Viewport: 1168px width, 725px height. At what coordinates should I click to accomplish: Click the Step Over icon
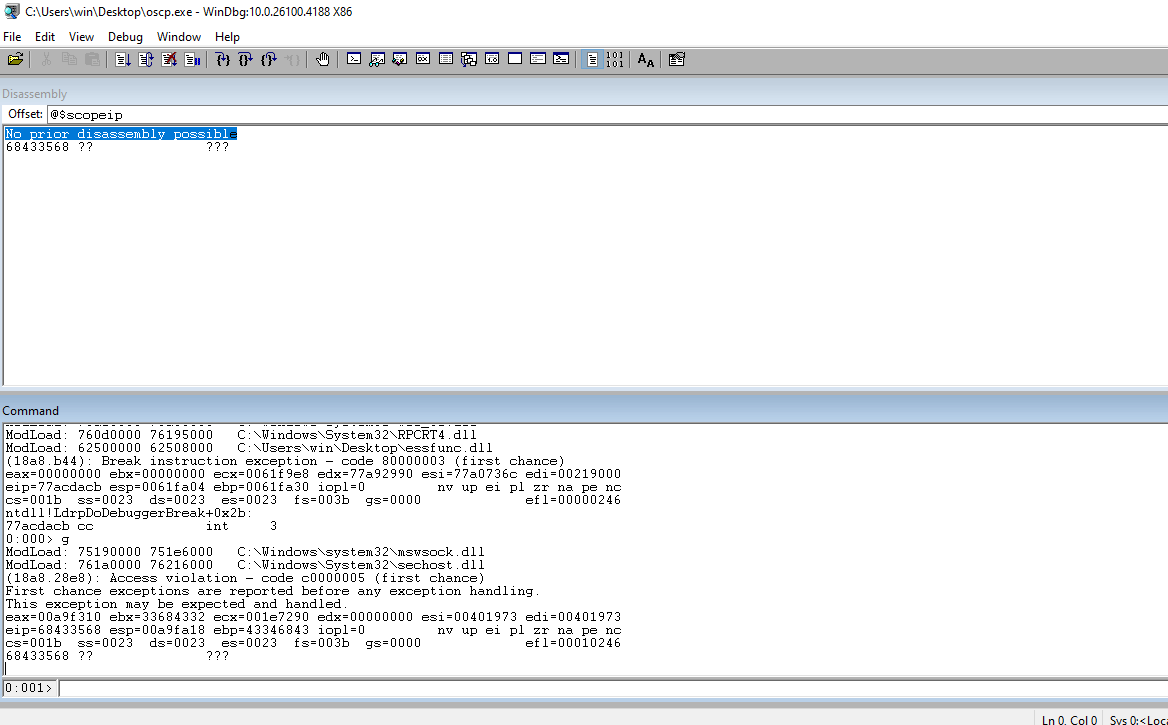click(246, 60)
